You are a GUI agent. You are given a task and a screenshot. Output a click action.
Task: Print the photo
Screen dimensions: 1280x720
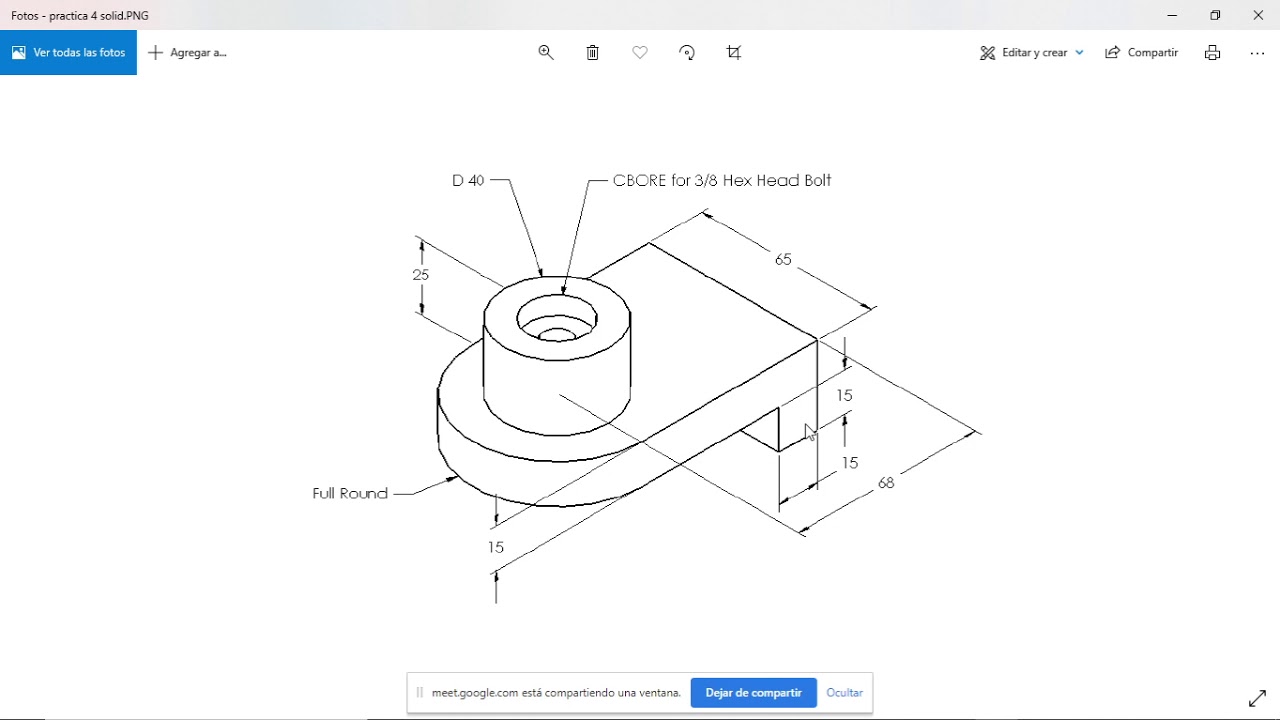coord(1213,53)
